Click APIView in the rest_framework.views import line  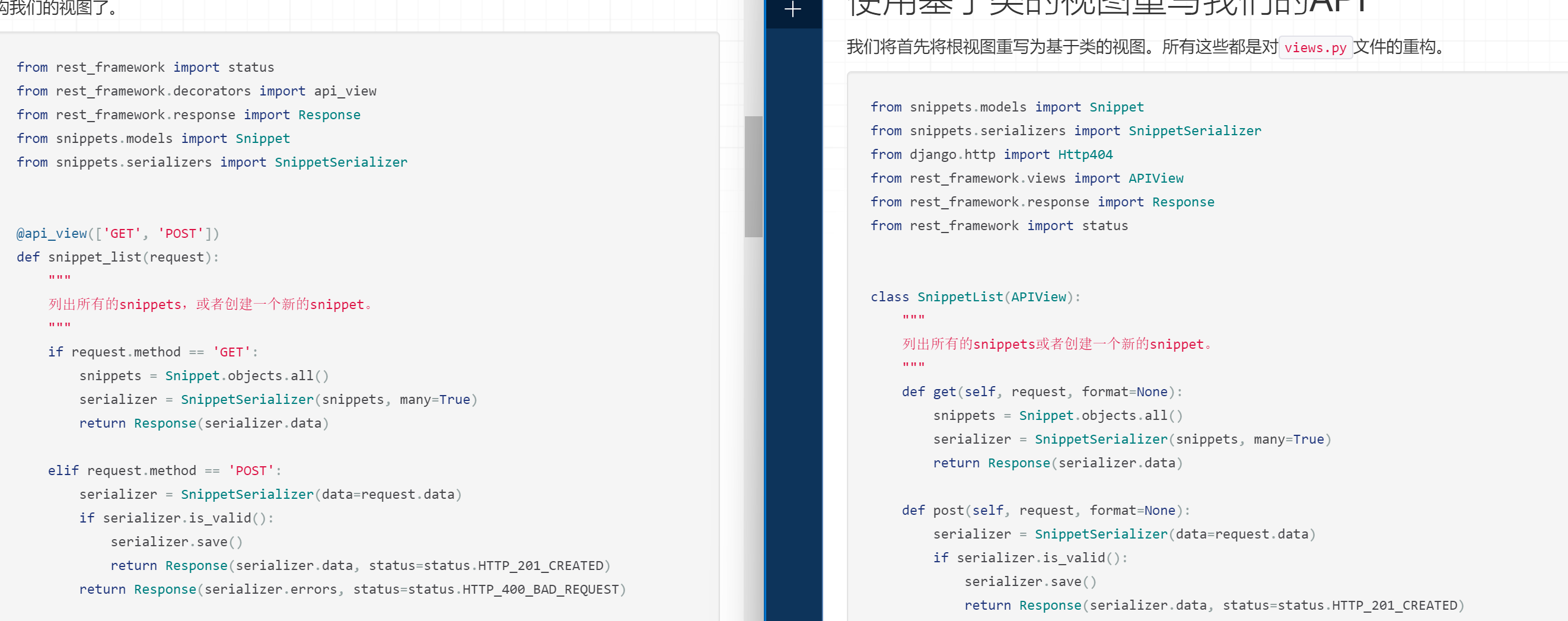coord(1155,179)
